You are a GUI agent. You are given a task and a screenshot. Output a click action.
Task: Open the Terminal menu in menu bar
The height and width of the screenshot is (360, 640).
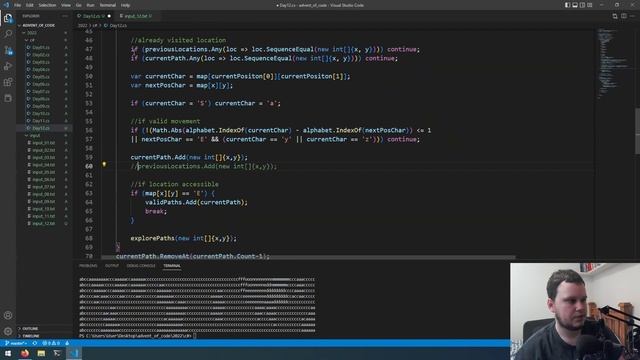(x=108, y=5)
